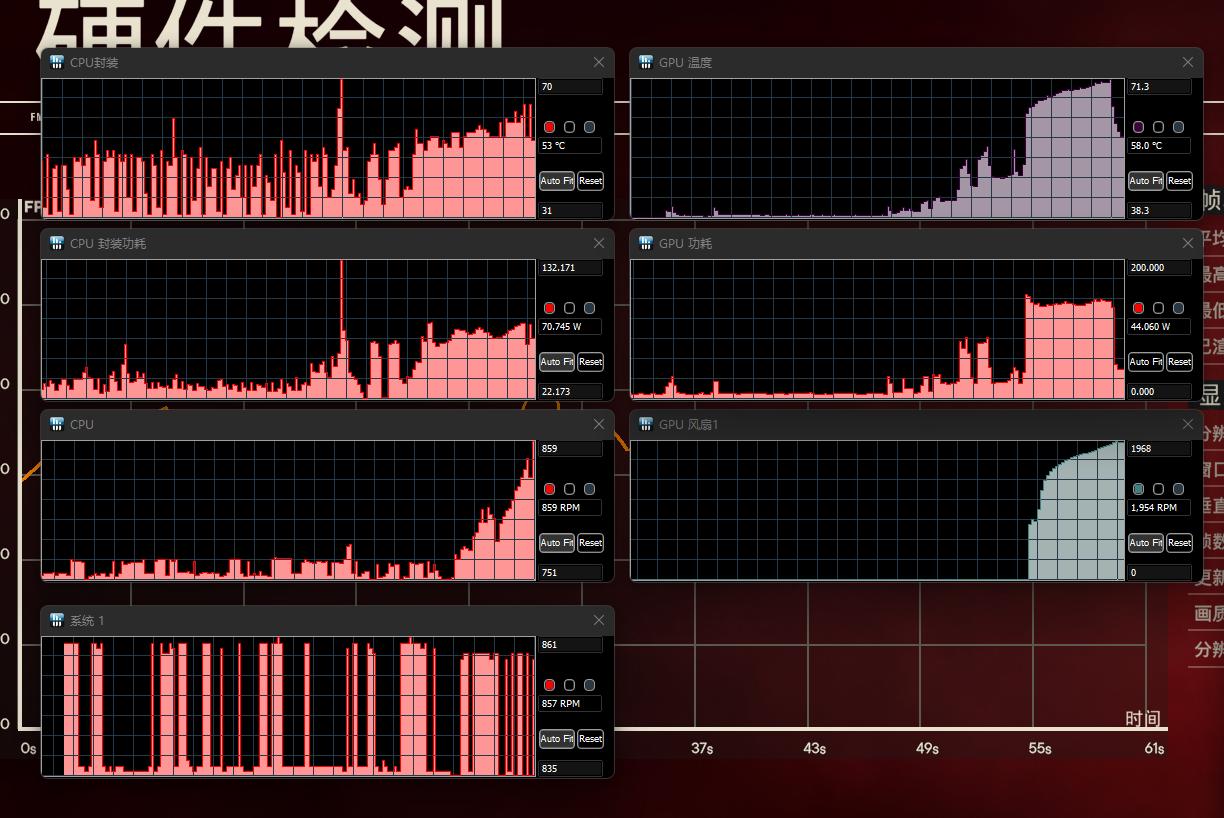Reset the GPU 风扇1 graph
This screenshot has width=1224, height=818.
click(1179, 543)
